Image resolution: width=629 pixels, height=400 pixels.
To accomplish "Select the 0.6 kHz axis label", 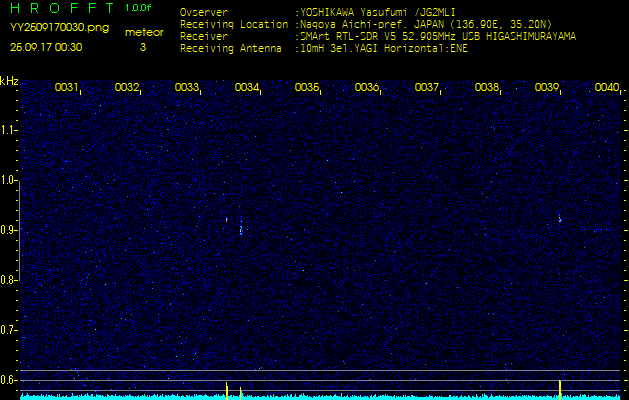I will click(x=9, y=380).
